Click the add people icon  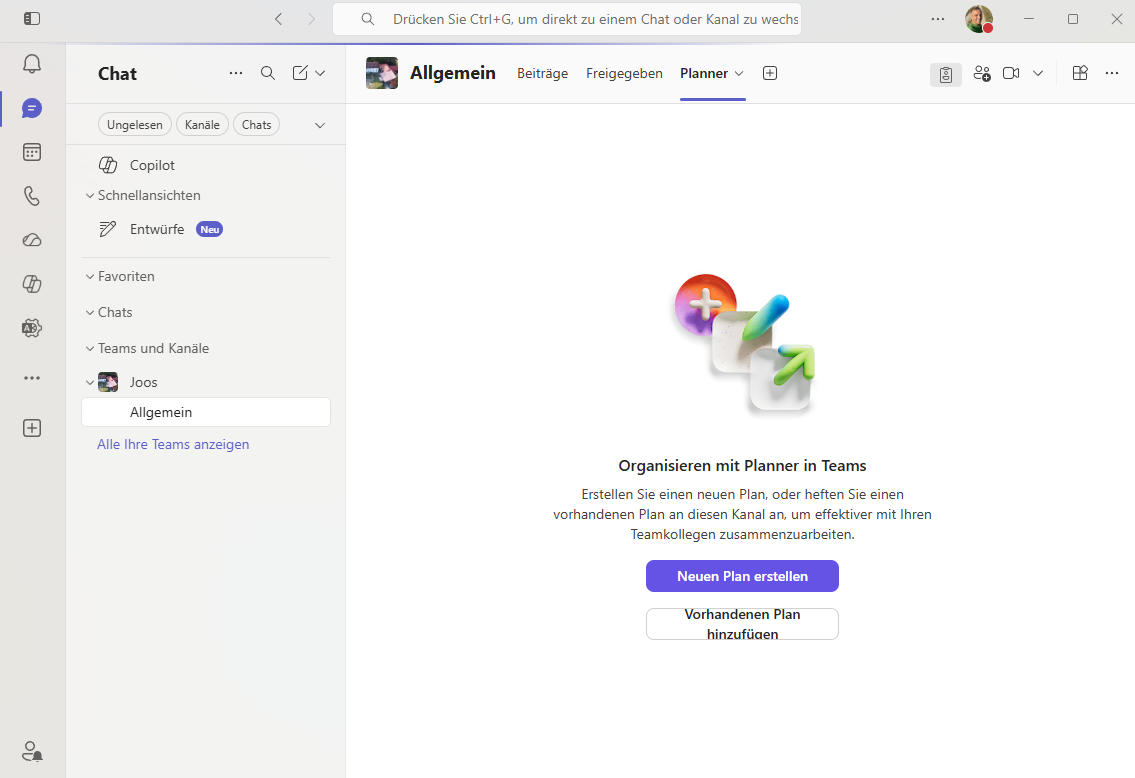point(981,73)
